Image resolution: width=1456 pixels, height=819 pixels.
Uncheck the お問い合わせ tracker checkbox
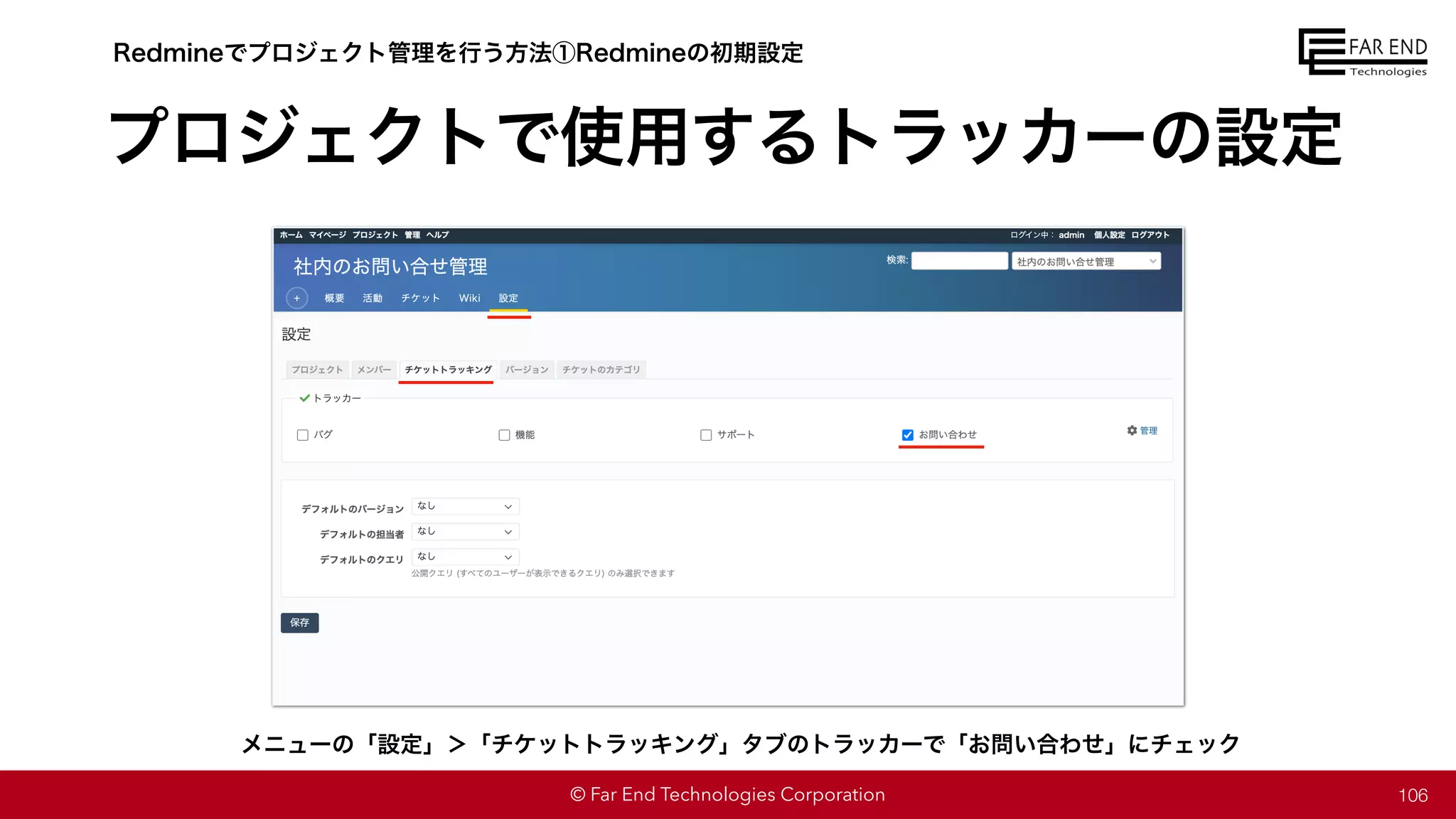coord(907,435)
